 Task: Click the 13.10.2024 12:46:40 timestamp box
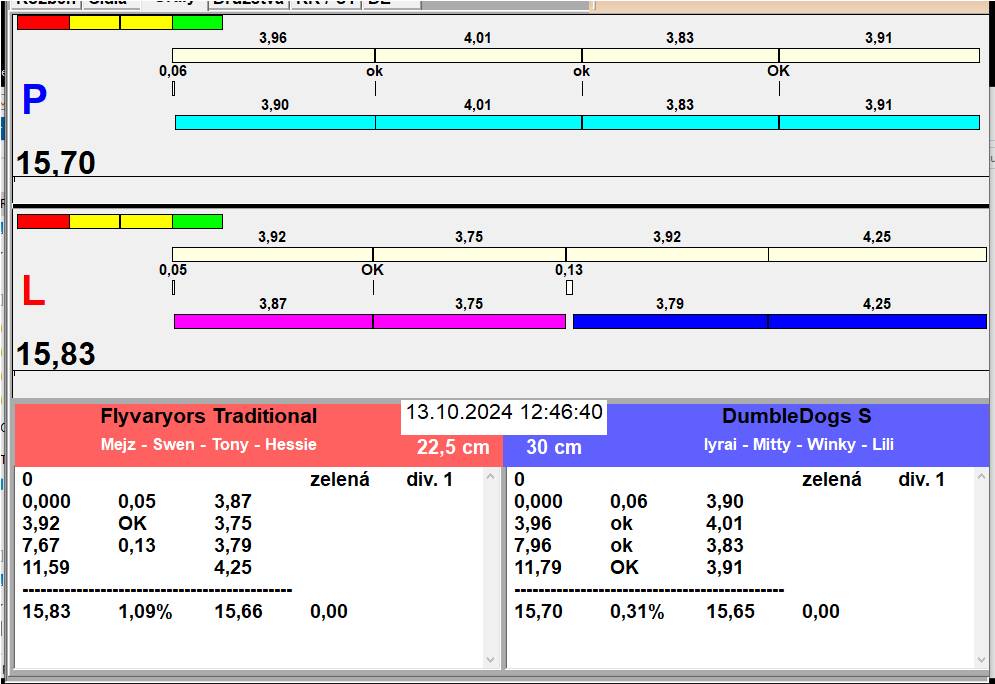504,413
